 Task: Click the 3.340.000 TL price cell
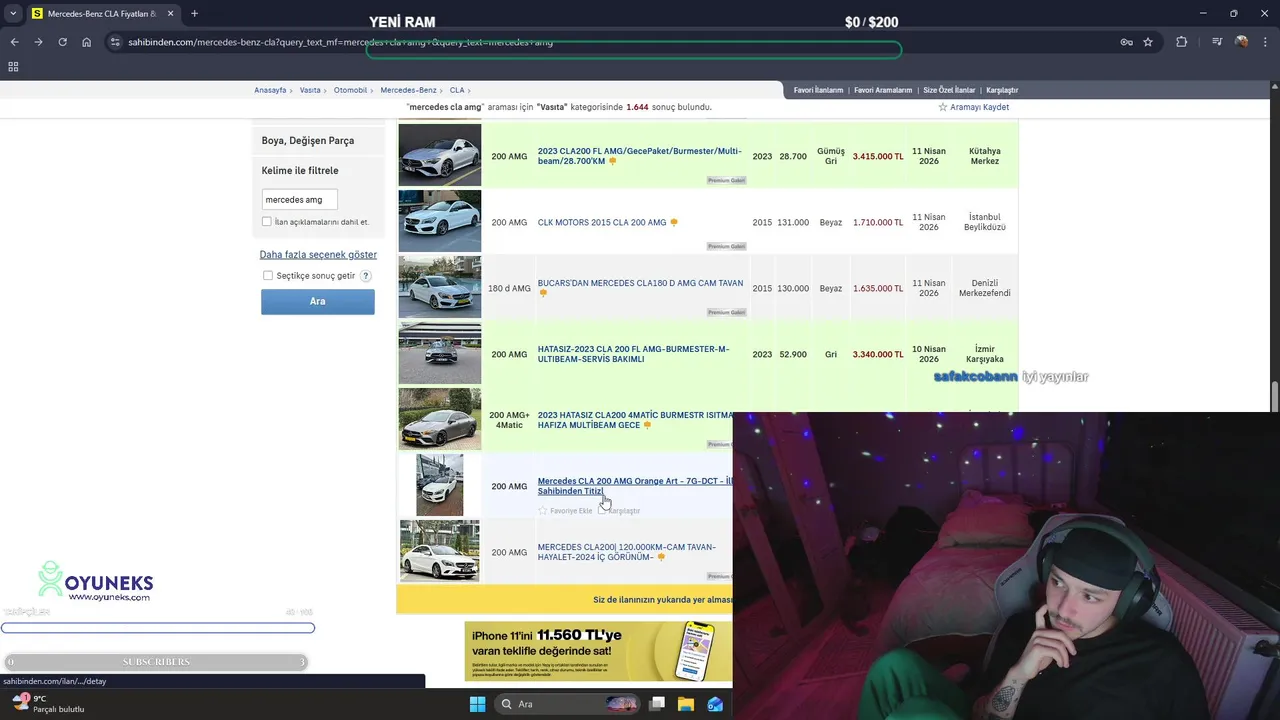click(x=878, y=354)
